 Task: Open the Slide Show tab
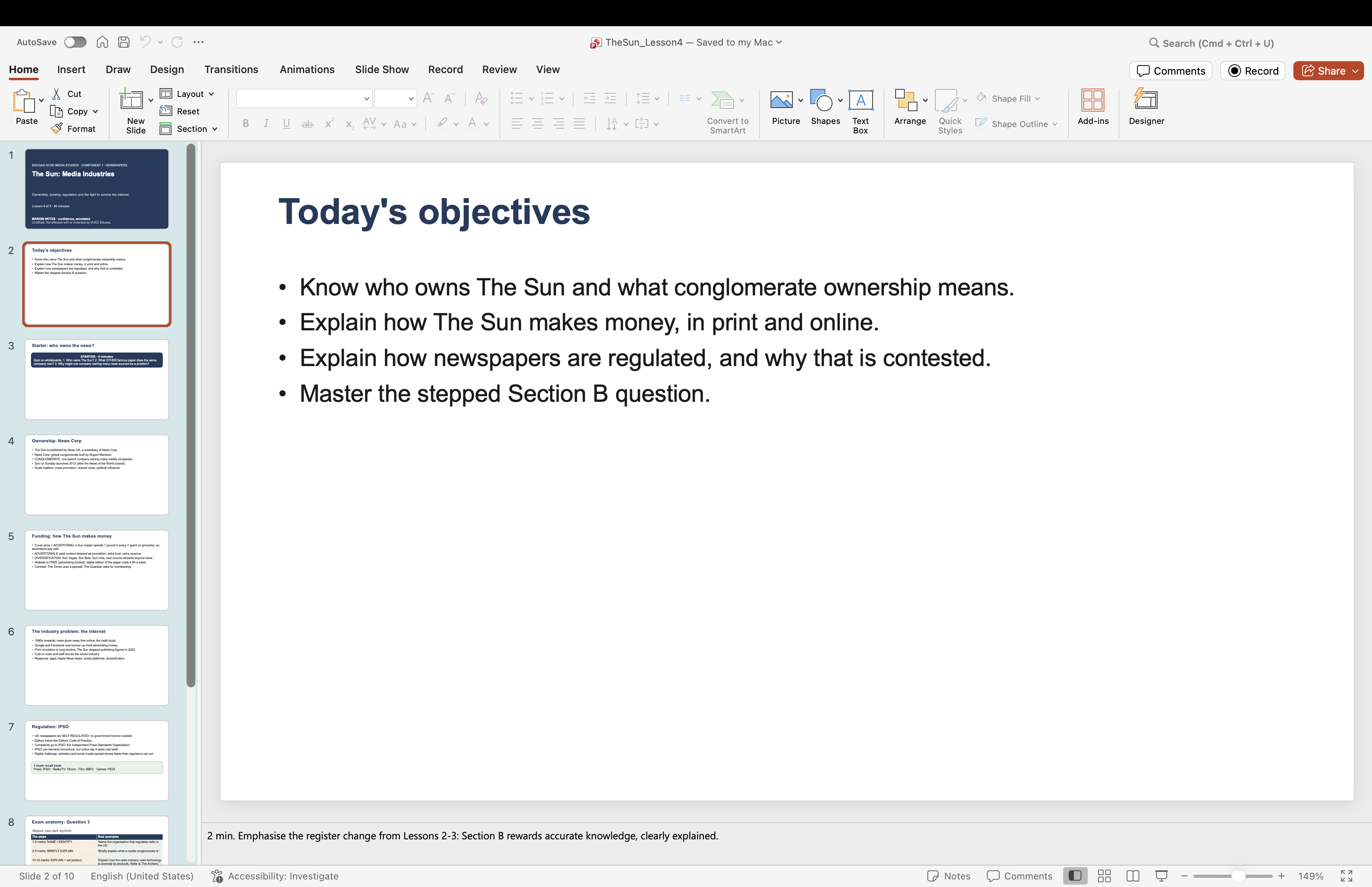[x=382, y=69]
